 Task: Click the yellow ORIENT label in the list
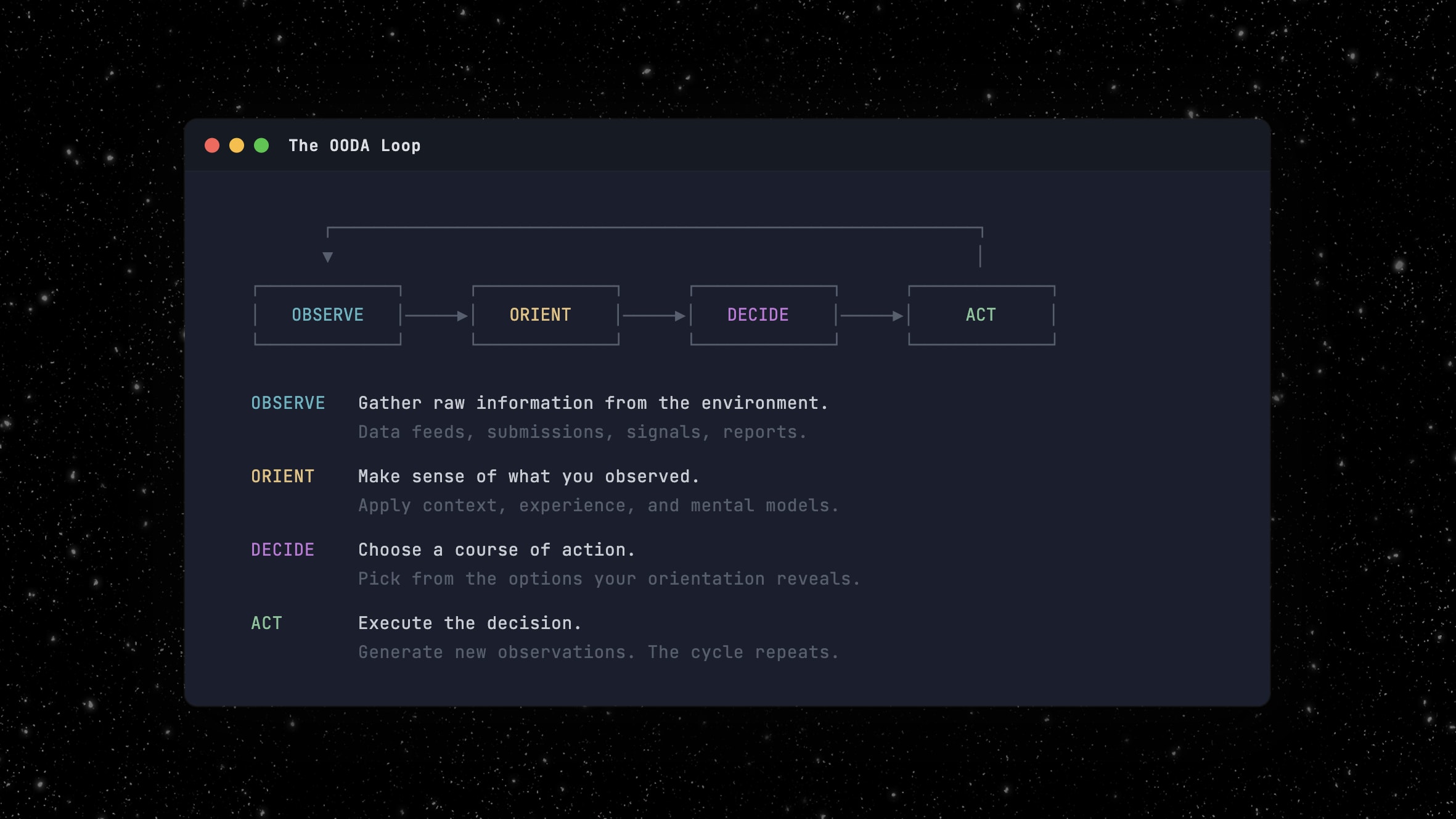click(x=283, y=476)
